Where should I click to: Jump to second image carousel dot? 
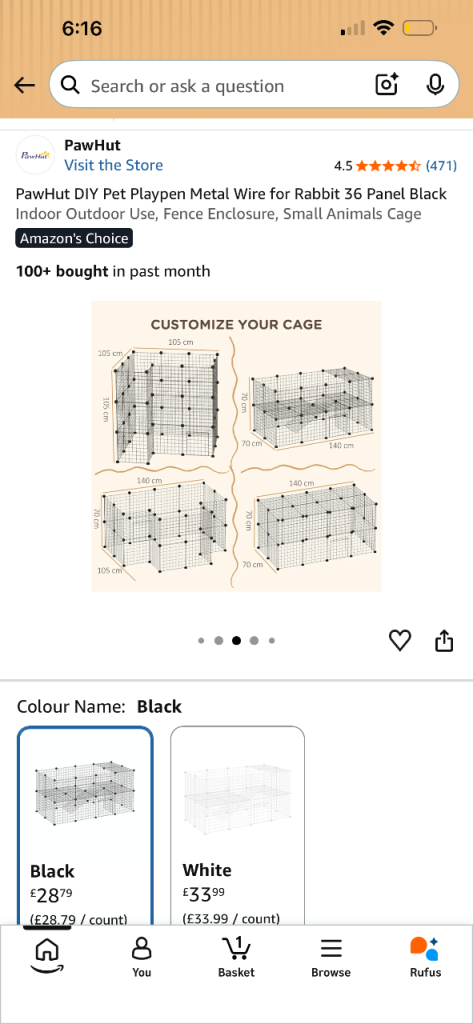pos(219,641)
